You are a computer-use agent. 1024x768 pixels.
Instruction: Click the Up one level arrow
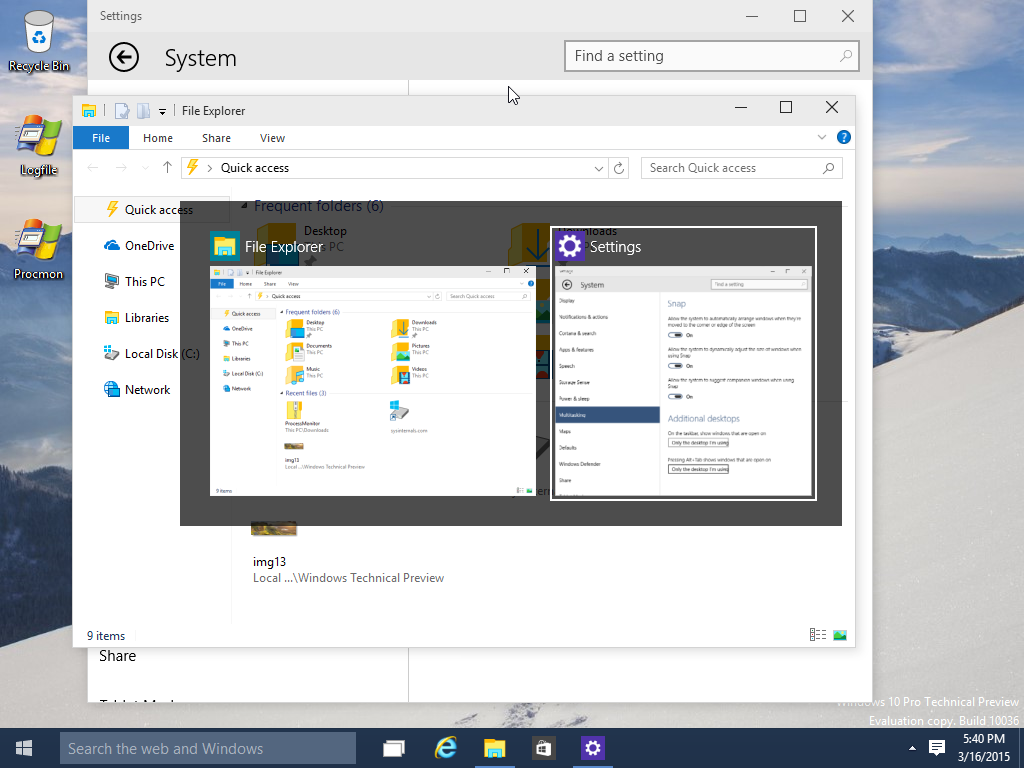click(x=167, y=168)
